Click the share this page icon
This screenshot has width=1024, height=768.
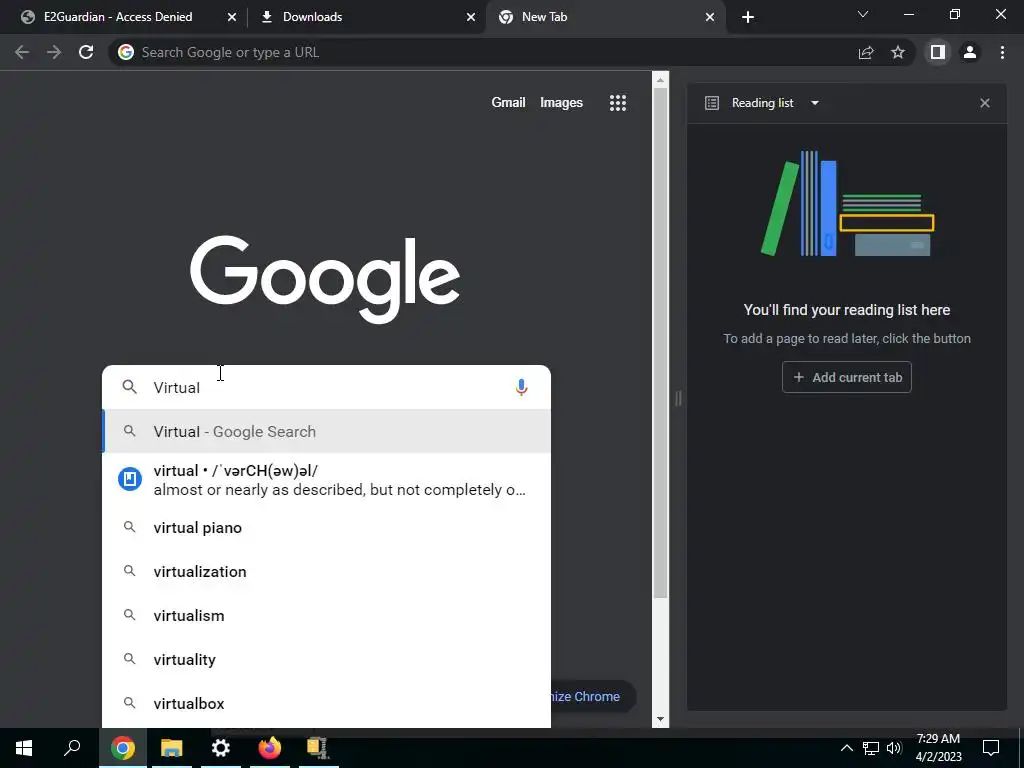tap(866, 52)
